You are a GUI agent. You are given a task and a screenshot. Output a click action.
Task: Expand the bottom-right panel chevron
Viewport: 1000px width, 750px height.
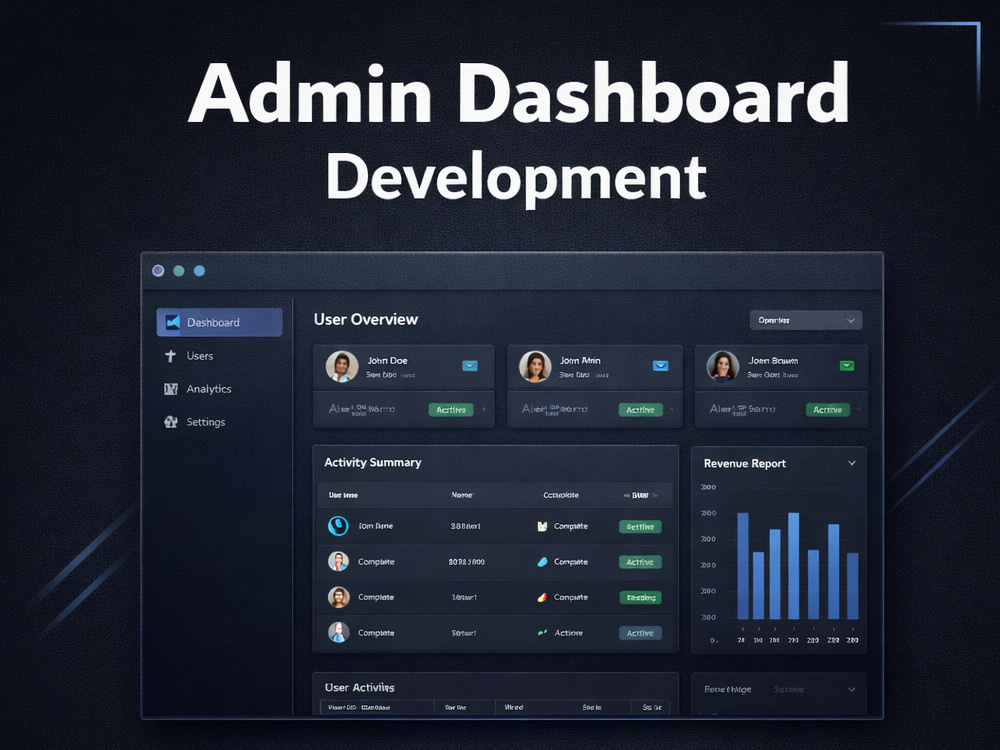[852, 689]
